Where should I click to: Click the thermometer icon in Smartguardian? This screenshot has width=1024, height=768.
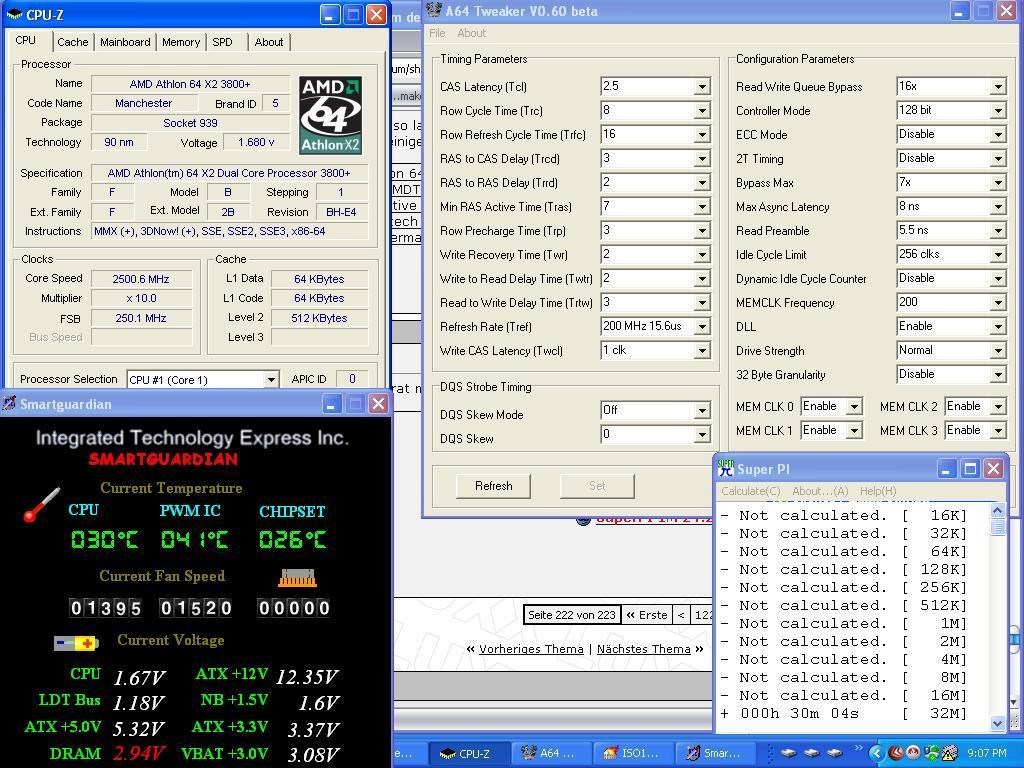point(41,505)
